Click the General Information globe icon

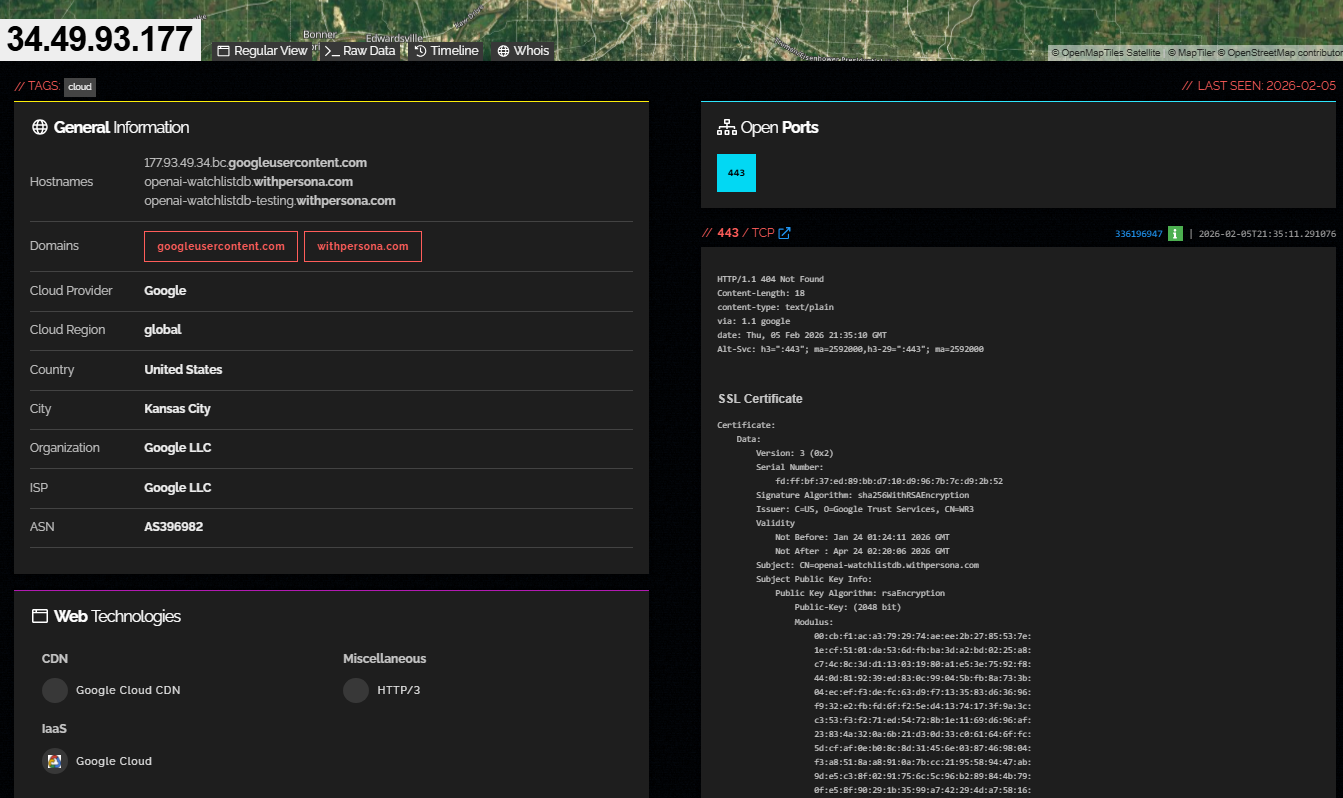tap(38, 127)
